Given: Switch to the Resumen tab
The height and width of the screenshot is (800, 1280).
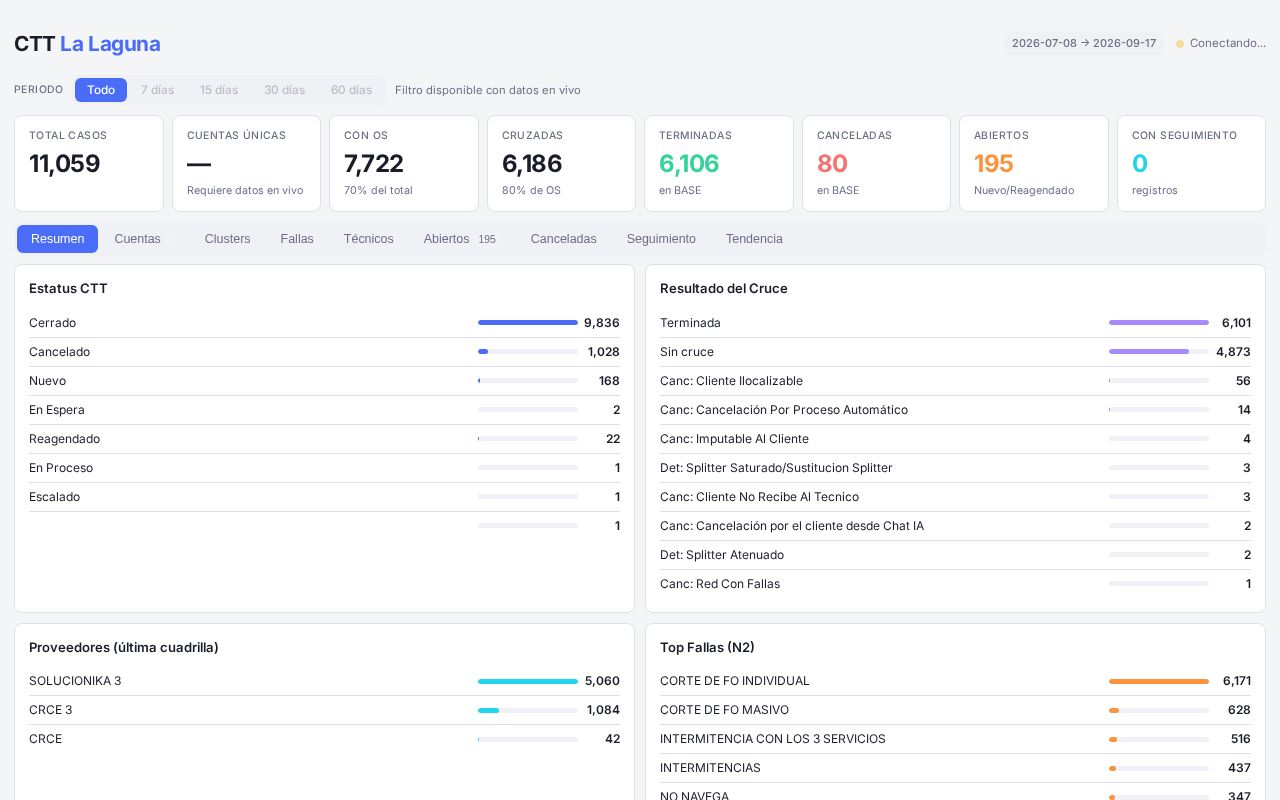Looking at the screenshot, I should pyautogui.click(x=57, y=239).
